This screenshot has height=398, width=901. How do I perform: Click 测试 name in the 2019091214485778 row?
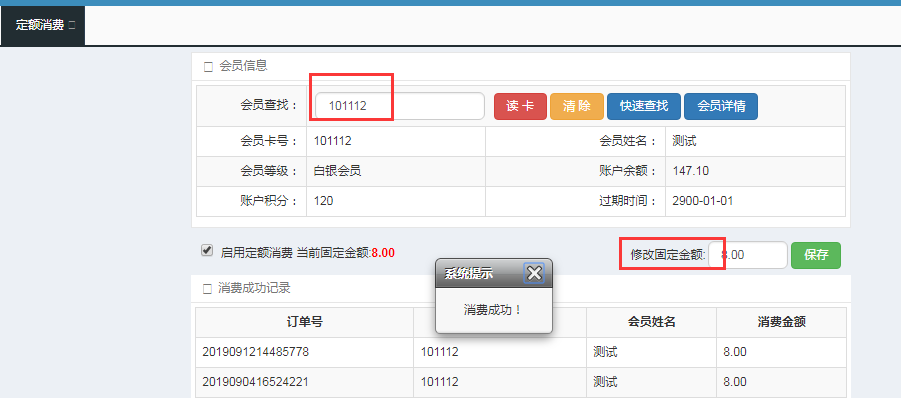(605, 352)
